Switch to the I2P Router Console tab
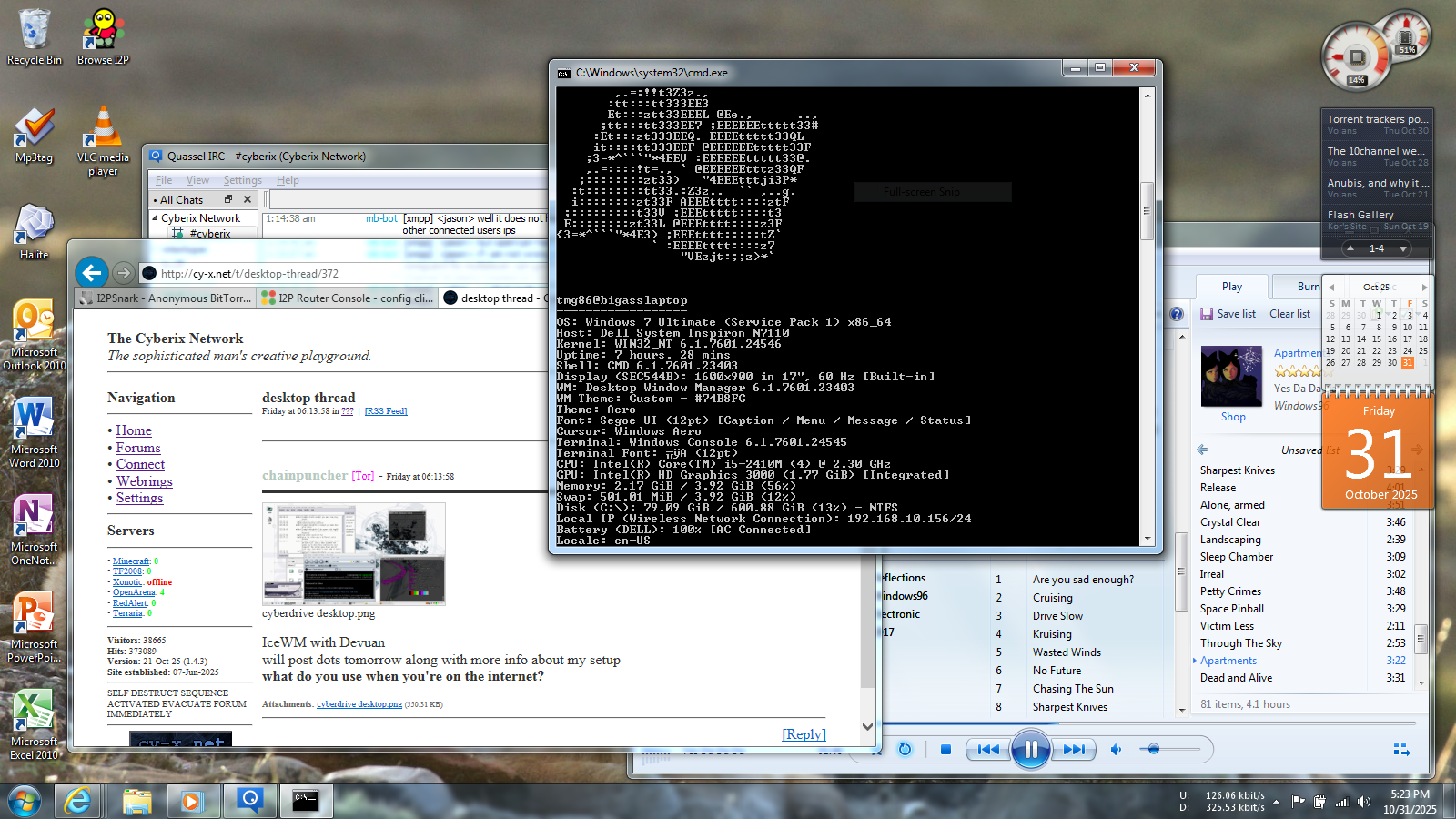This screenshot has height=819, width=1456. click(347, 298)
